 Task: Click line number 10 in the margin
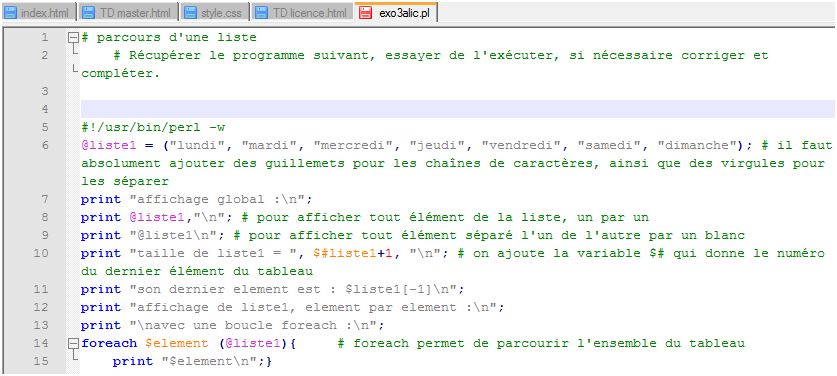(x=41, y=253)
